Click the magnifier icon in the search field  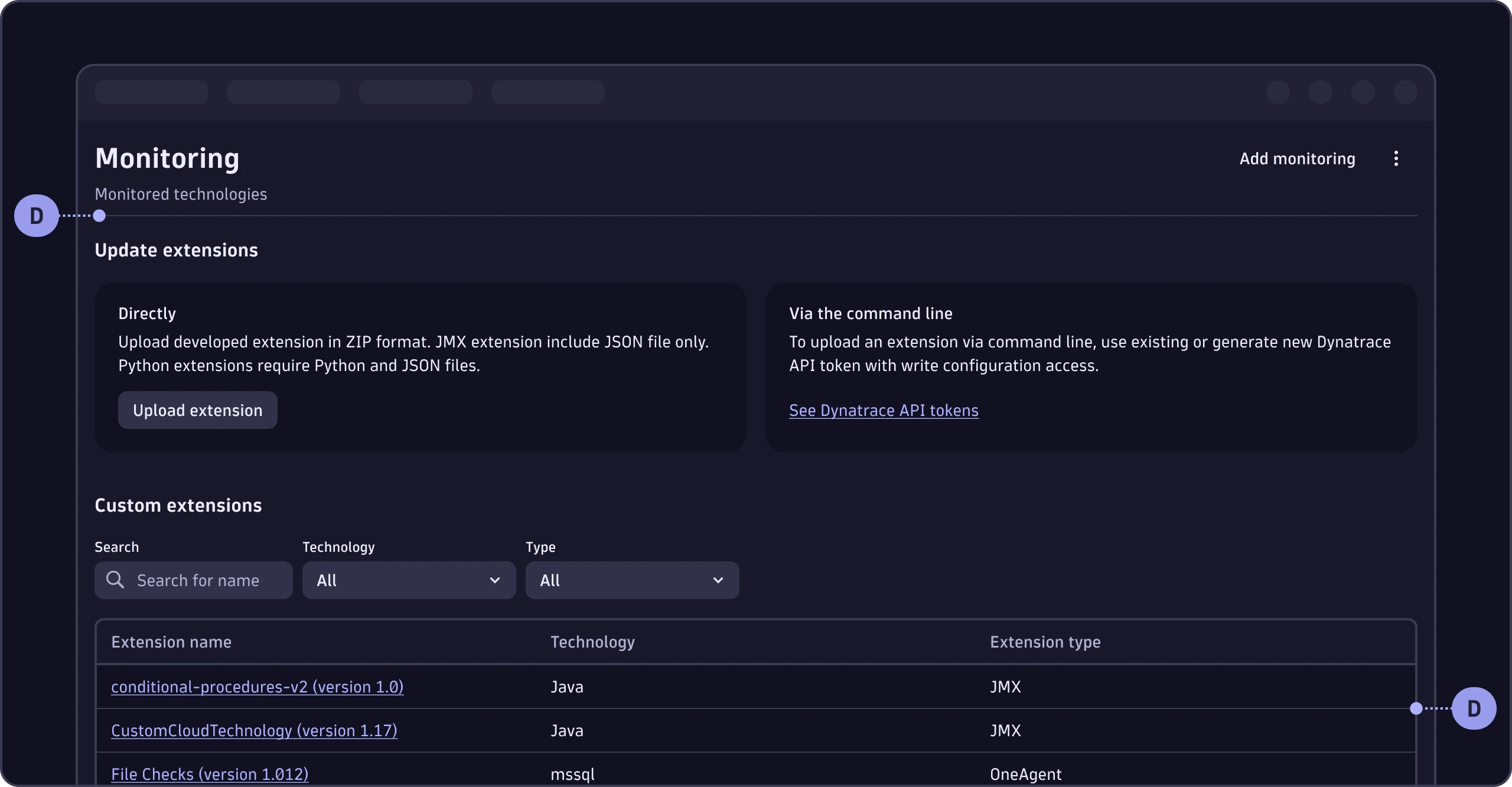[x=115, y=580]
